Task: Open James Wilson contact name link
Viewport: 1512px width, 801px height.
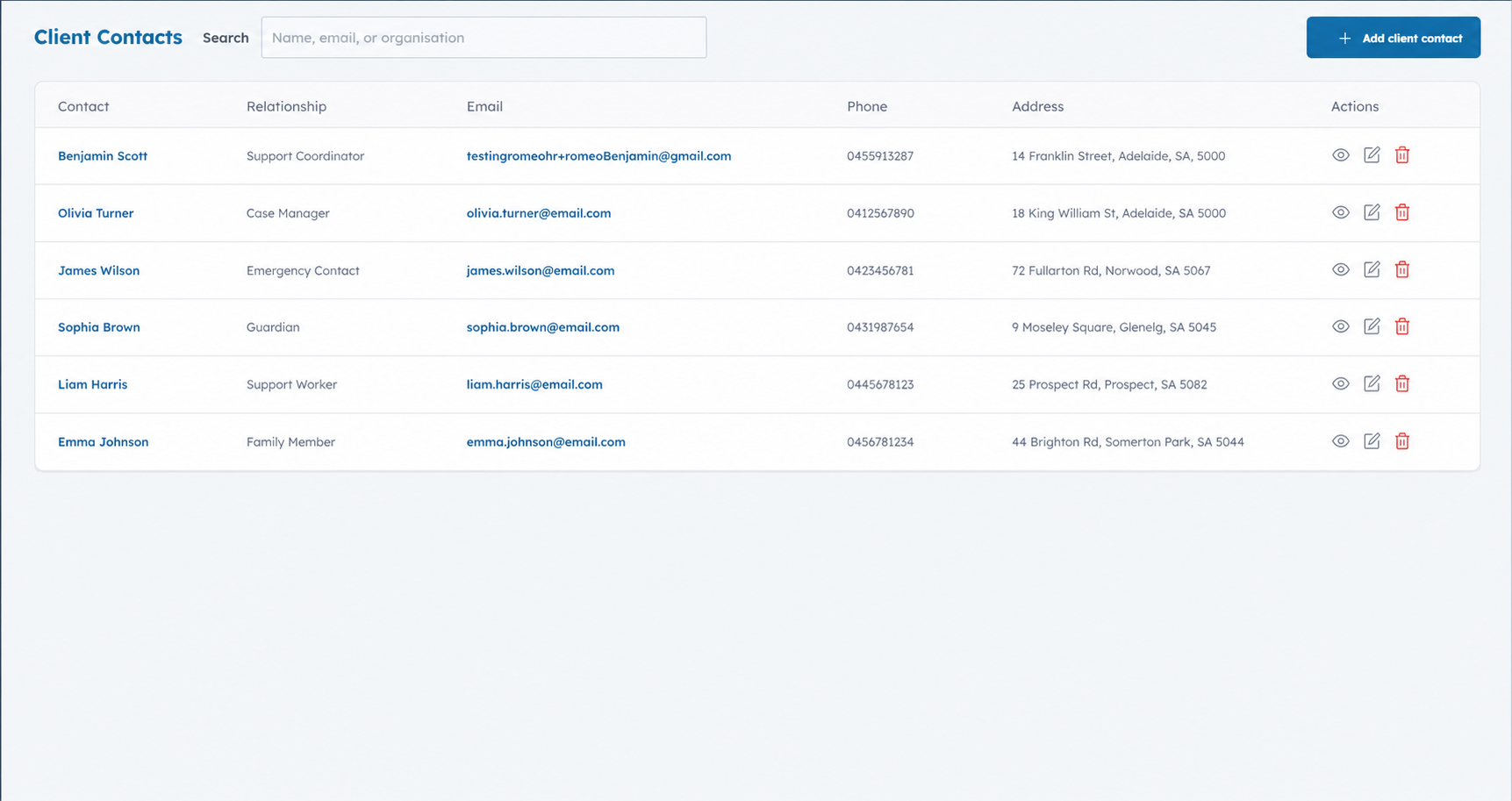Action: click(98, 270)
